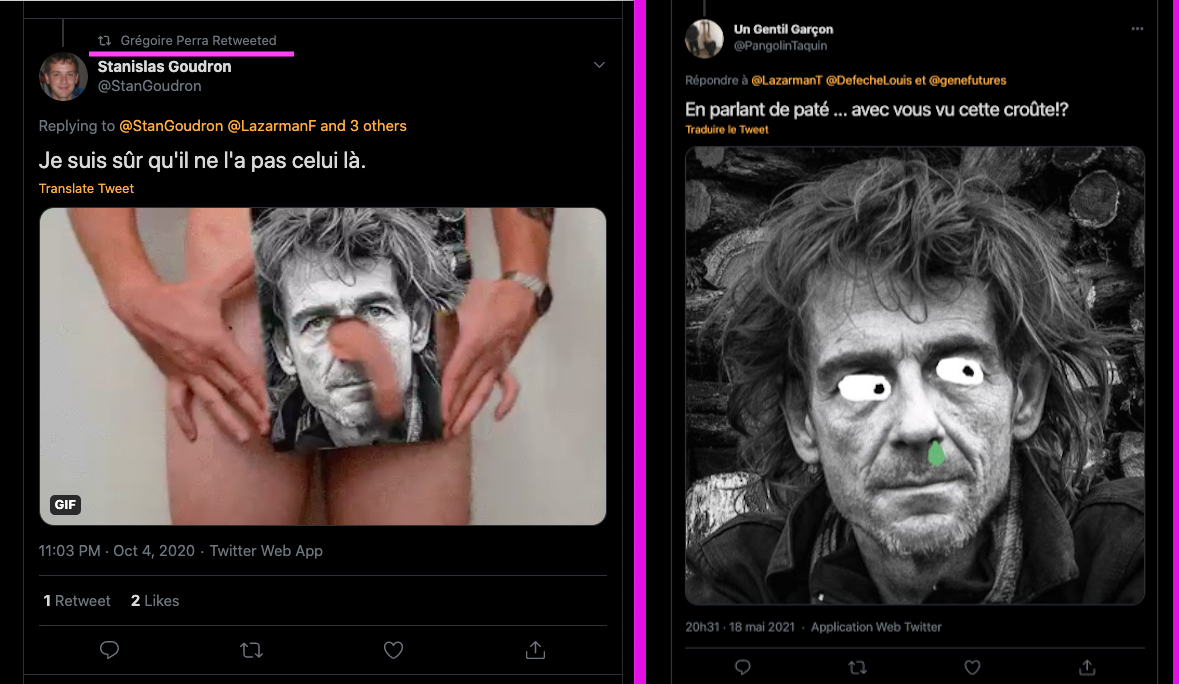View the 2 Likes list
The width and height of the screenshot is (1179, 684).
coord(155,600)
